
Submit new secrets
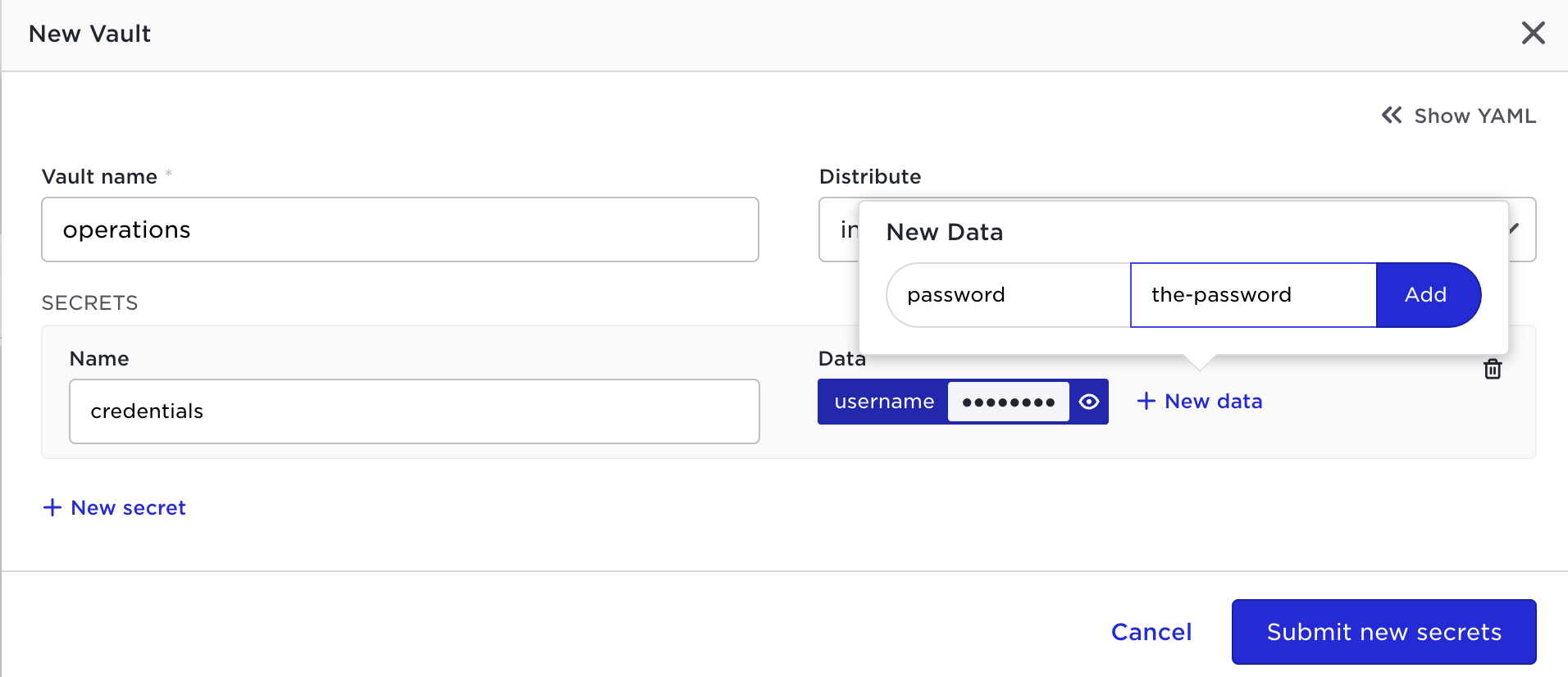1384,632
